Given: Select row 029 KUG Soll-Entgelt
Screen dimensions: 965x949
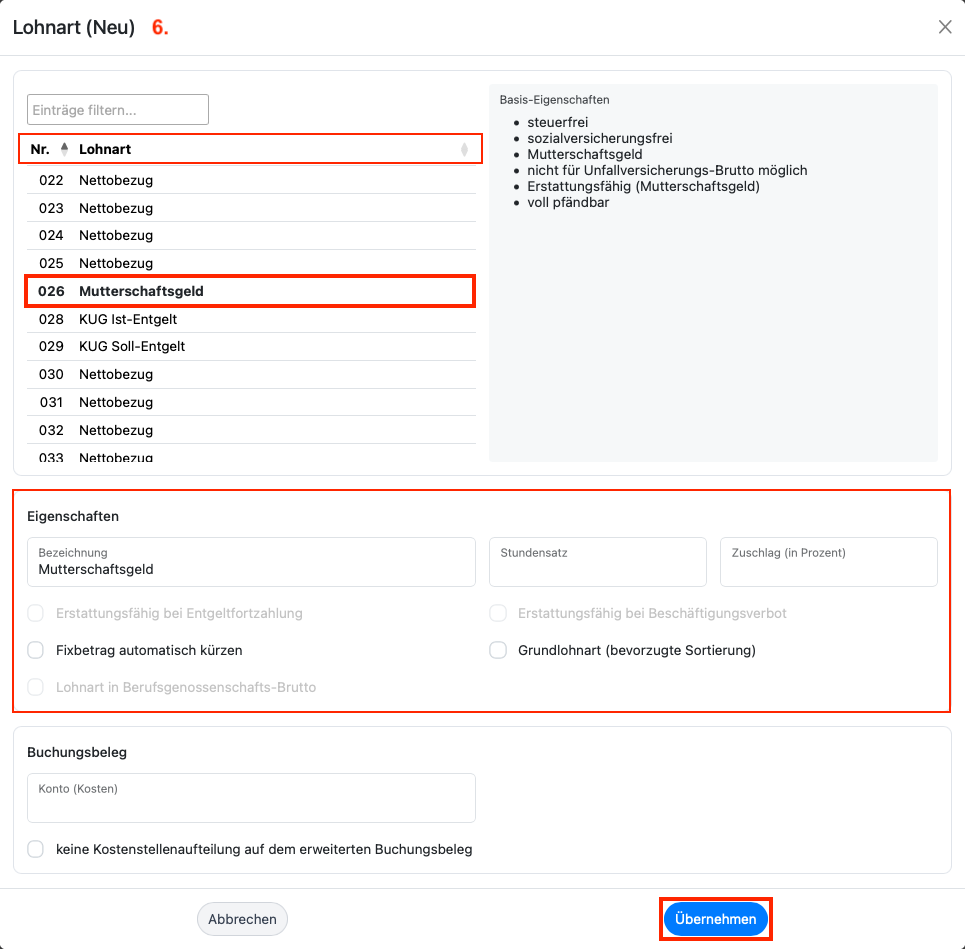Looking at the screenshot, I should pos(251,346).
